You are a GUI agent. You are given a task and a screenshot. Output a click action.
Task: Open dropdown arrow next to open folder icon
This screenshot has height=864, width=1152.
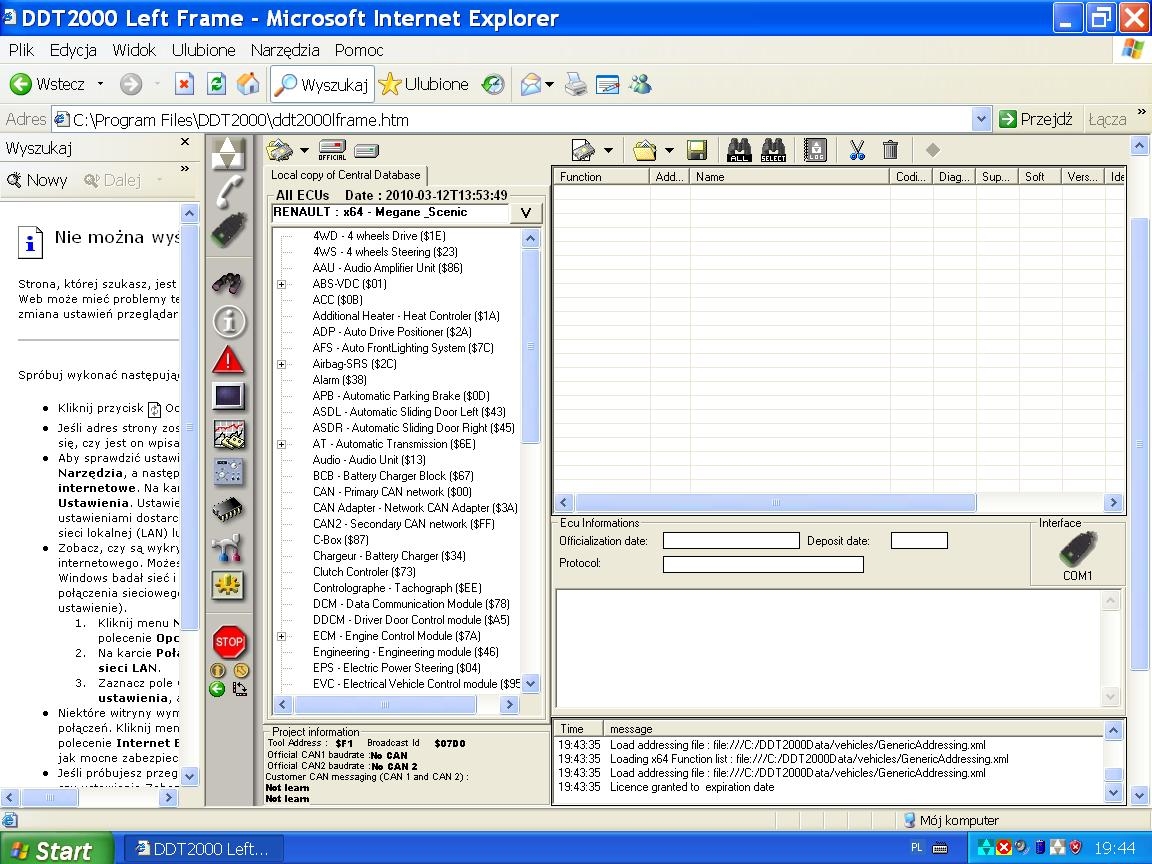[669, 151]
